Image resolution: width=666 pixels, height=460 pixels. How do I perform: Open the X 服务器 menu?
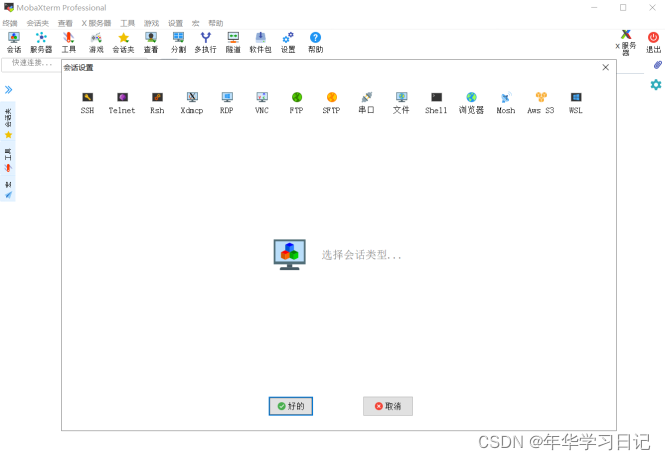[x=96, y=23]
